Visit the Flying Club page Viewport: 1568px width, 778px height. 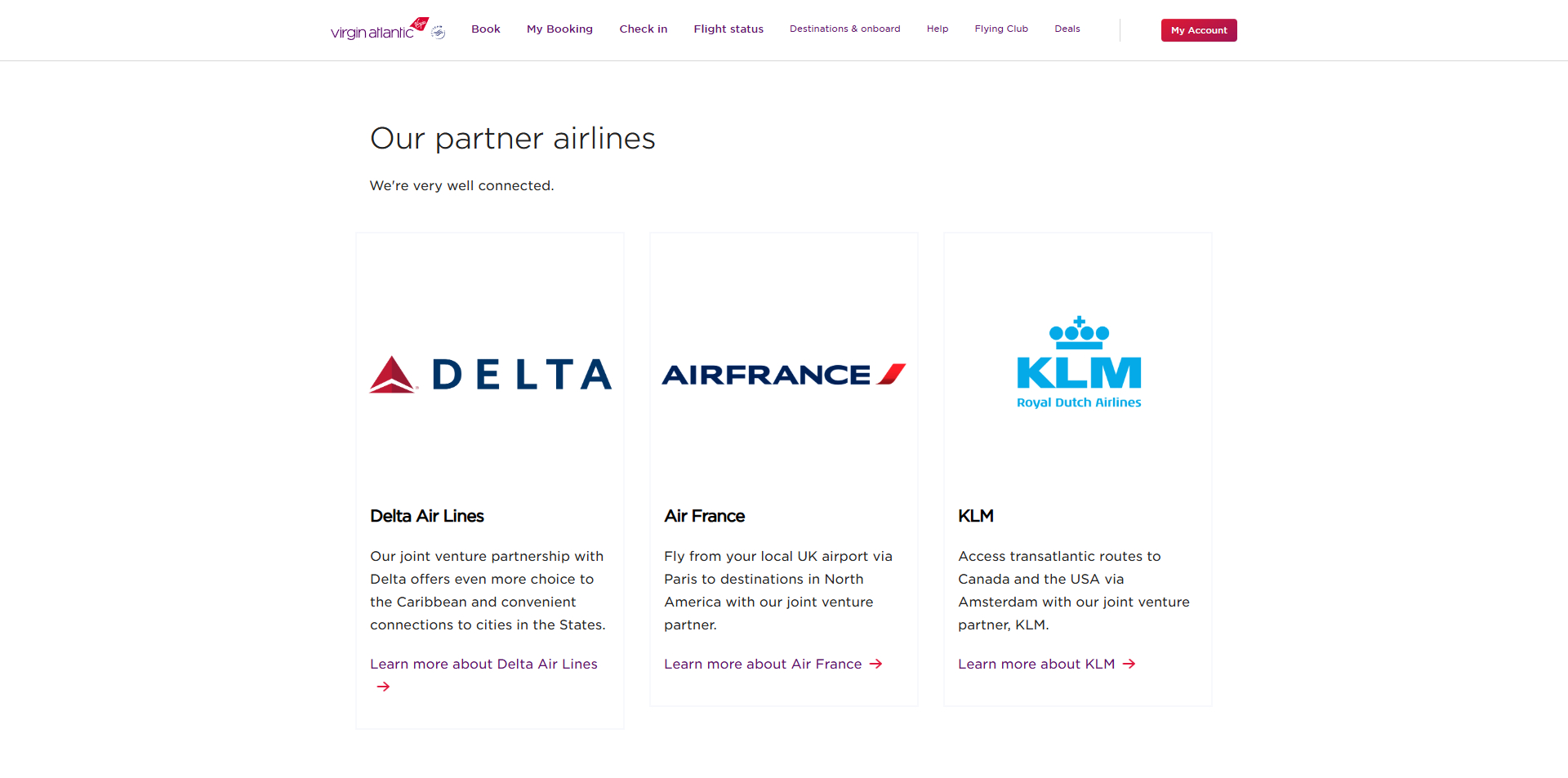1001,29
